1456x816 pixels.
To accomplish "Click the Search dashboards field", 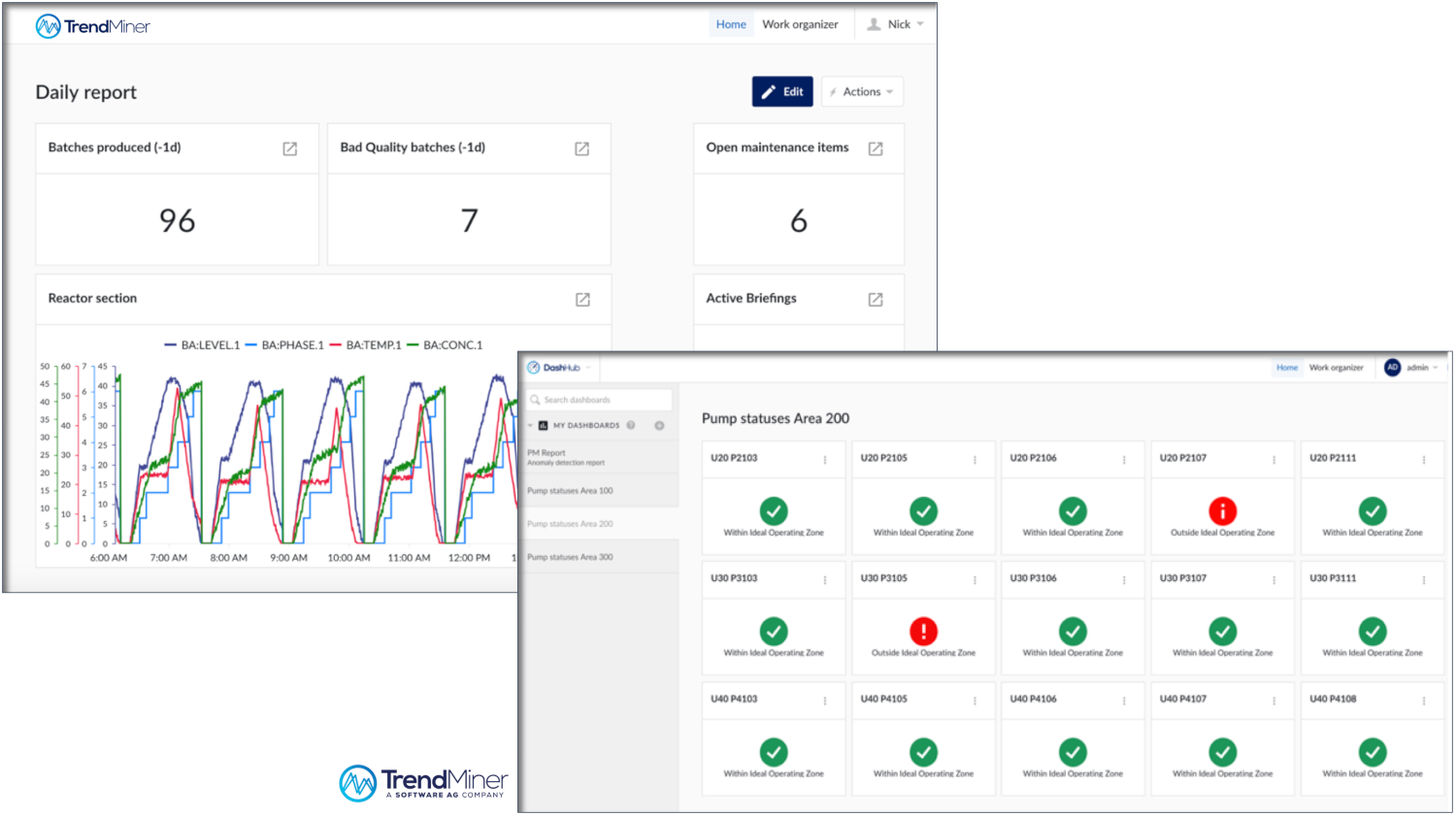I will [599, 399].
